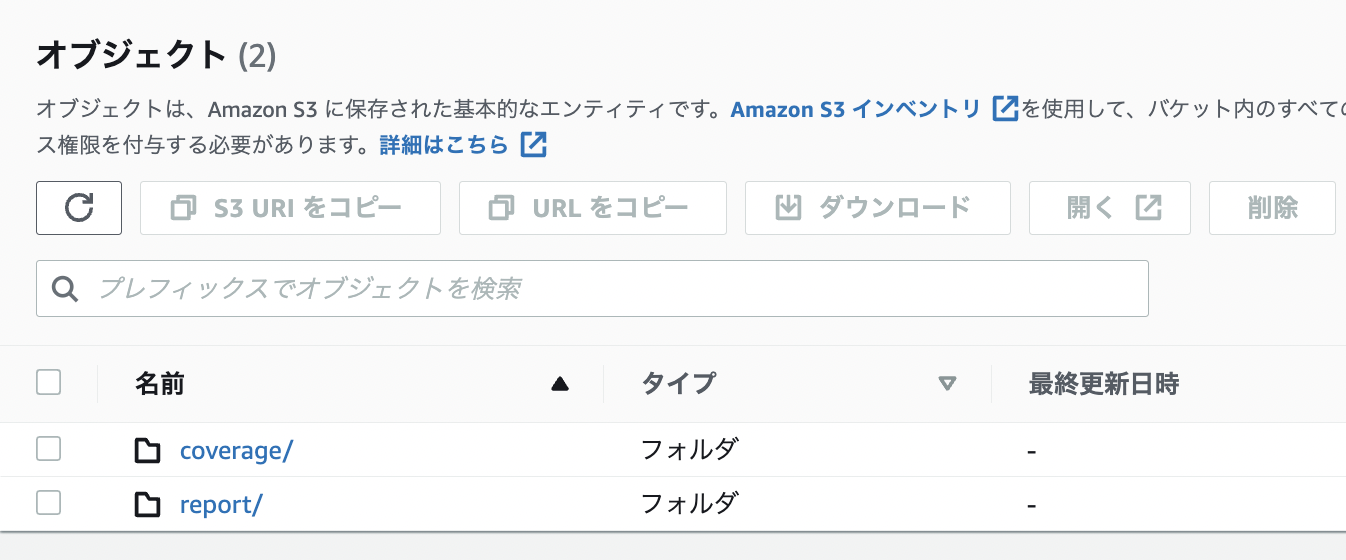
Task: Click the 最終更新日時 column header
Action: (x=1104, y=384)
